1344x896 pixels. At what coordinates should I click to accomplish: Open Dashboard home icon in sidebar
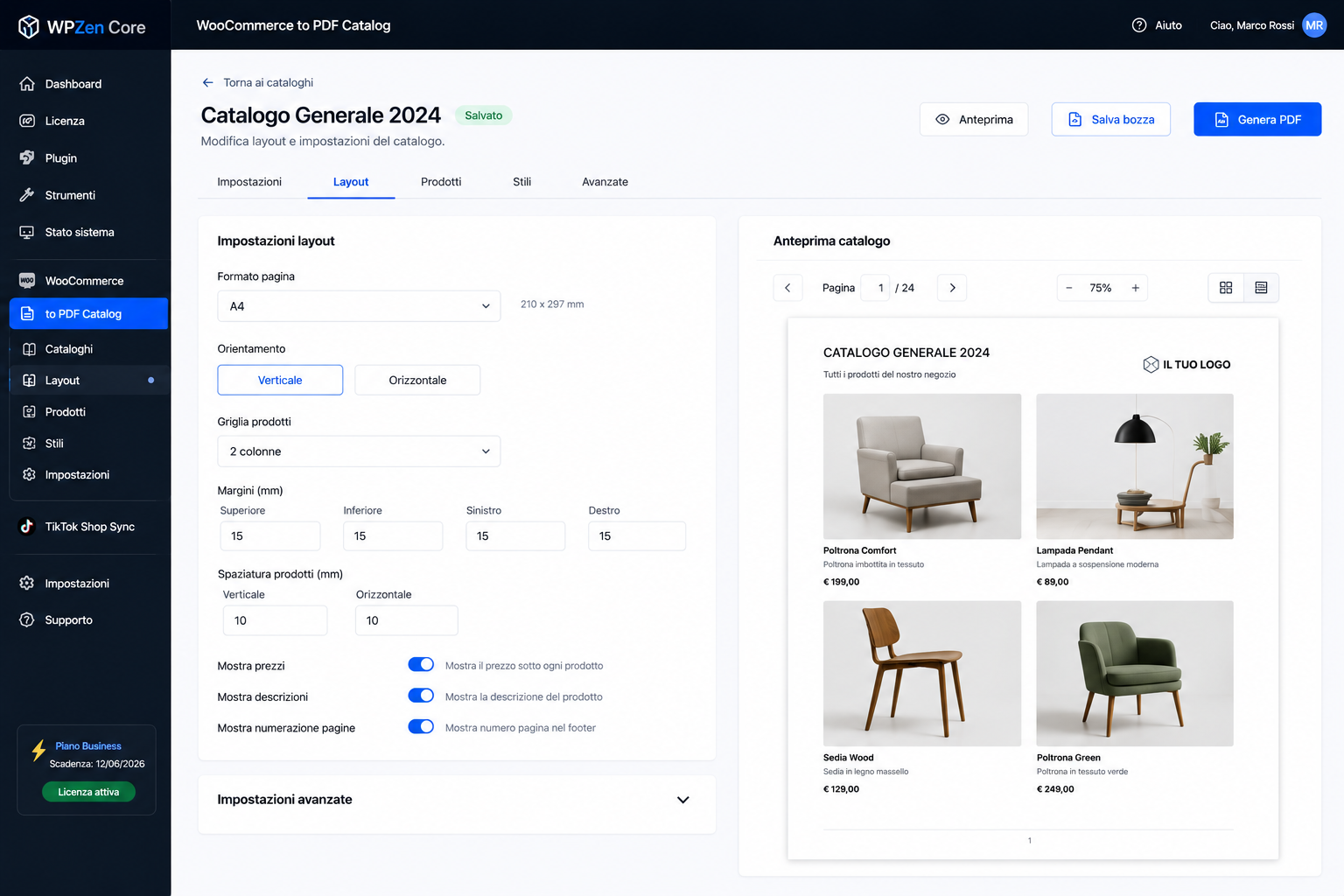(27, 84)
